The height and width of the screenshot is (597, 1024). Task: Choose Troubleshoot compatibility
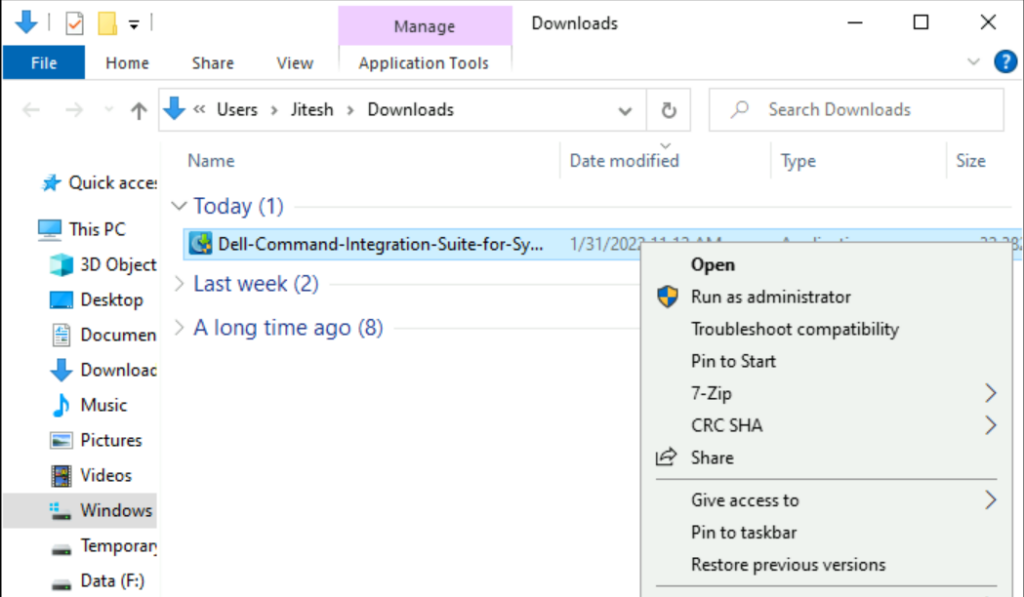pyautogui.click(x=795, y=329)
